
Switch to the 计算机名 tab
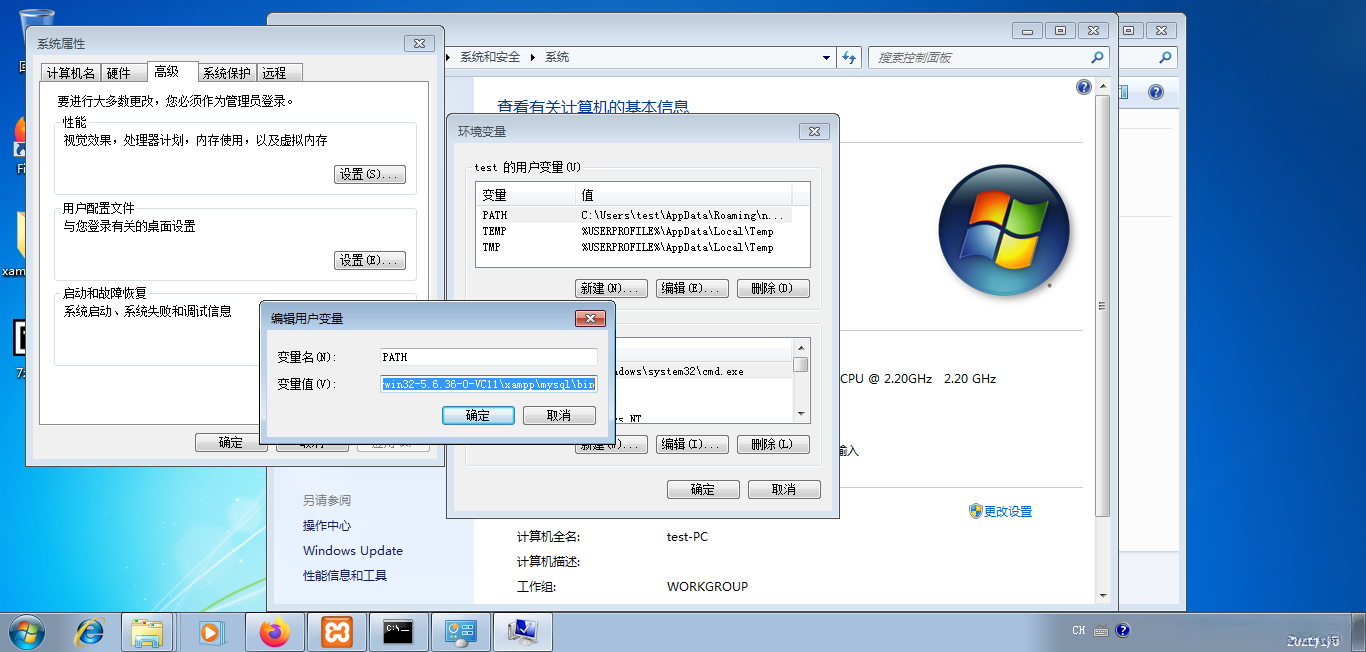pyautogui.click(x=71, y=73)
